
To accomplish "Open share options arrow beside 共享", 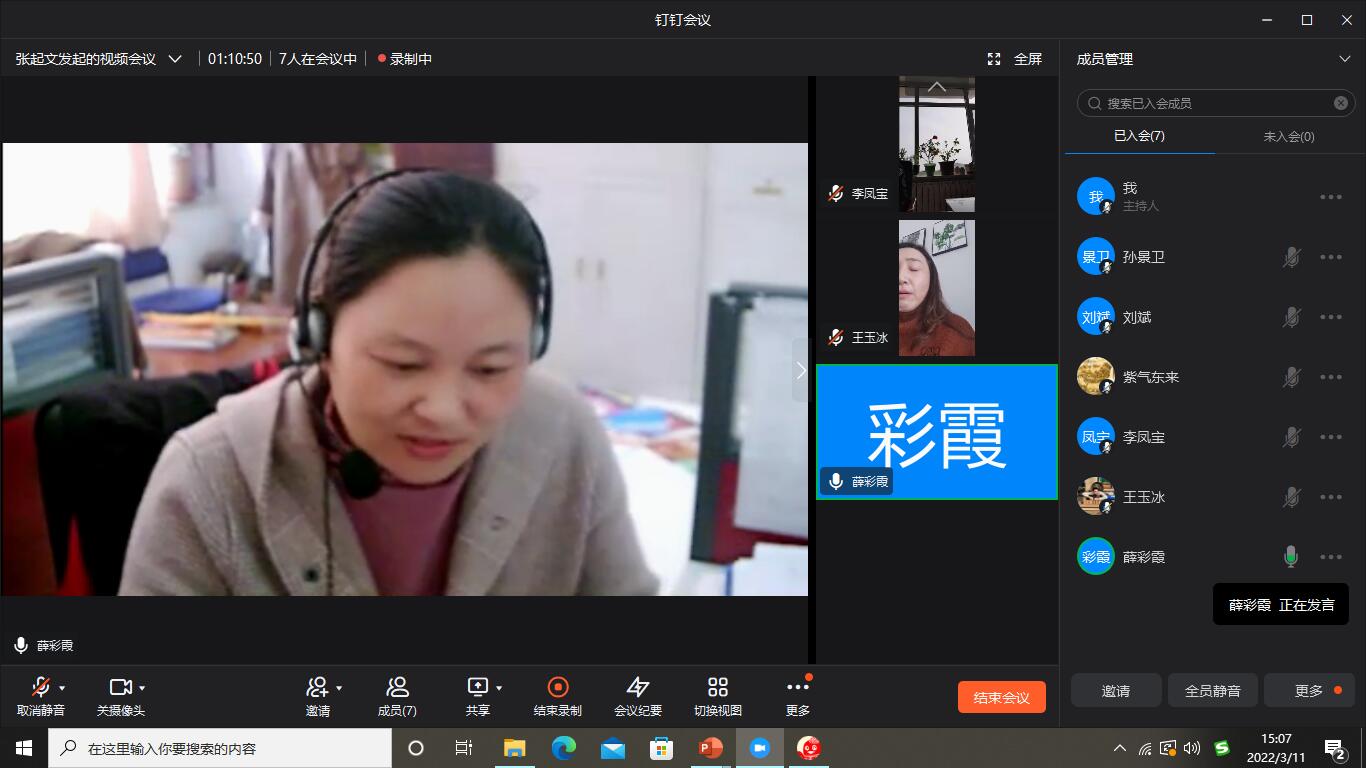I will 499,688.
